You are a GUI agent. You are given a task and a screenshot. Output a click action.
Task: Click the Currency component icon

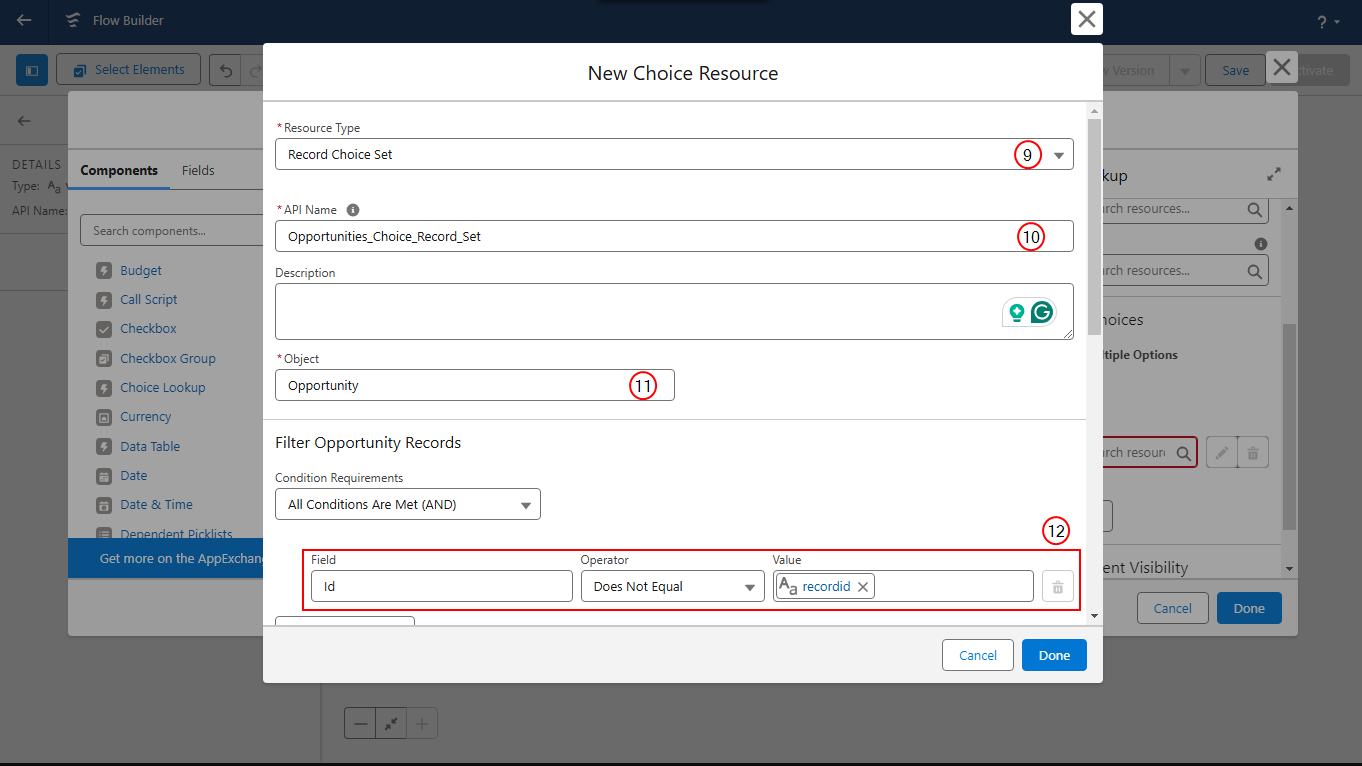pyautogui.click(x=104, y=417)
